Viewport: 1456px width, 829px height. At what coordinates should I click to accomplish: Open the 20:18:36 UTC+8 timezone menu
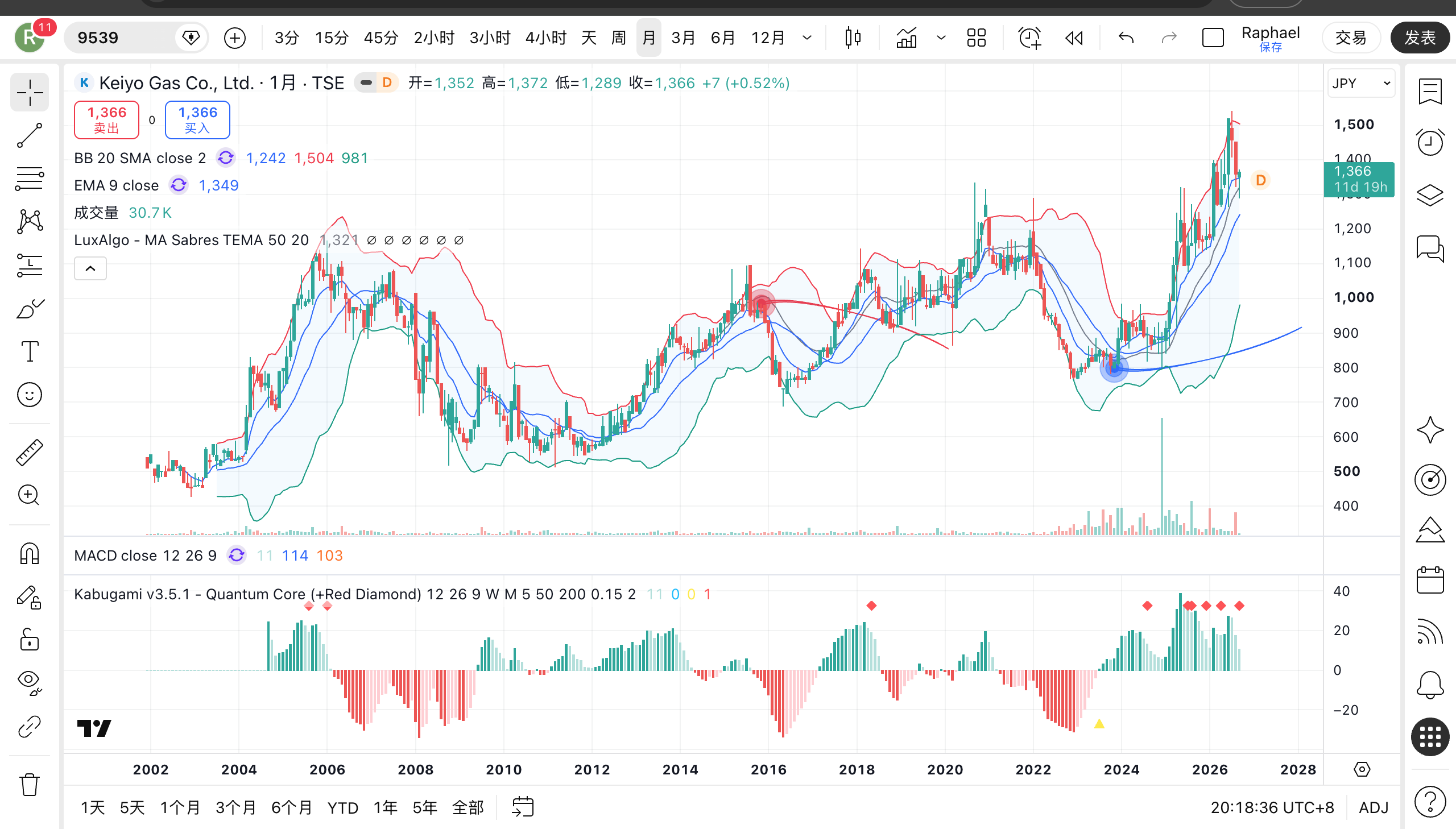1272,807
